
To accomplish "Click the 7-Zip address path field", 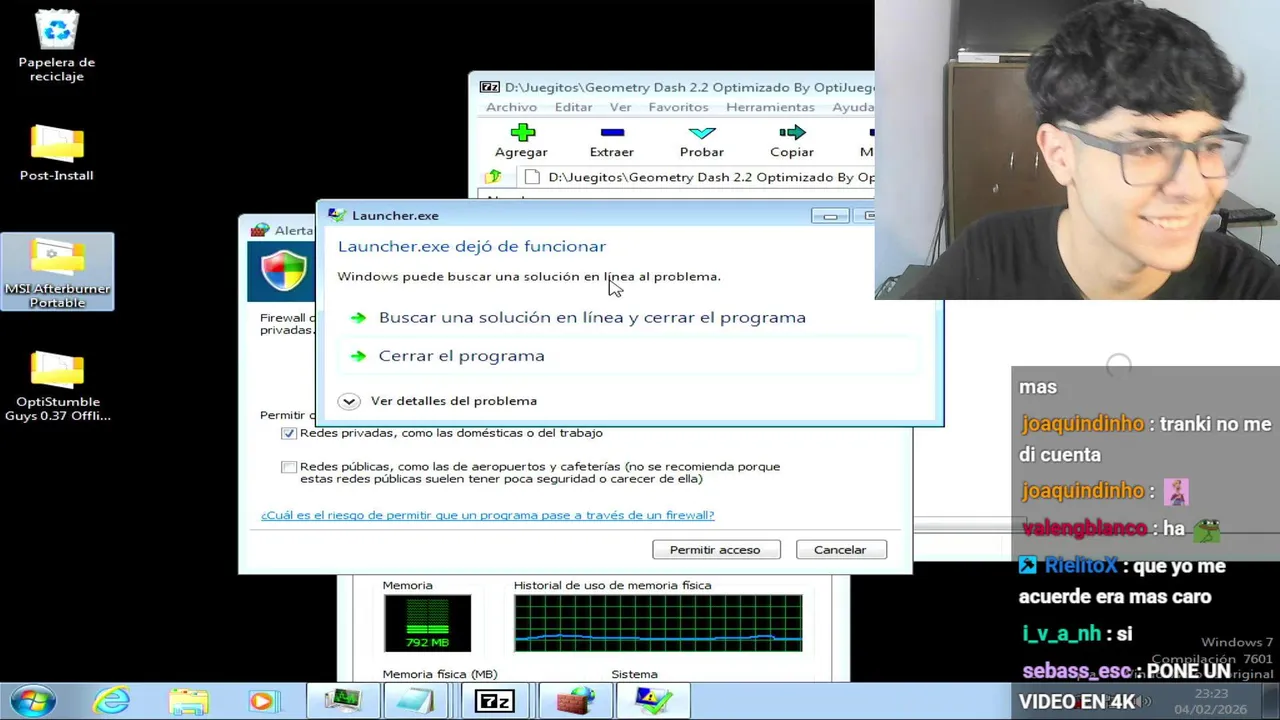I will click(696, 177).
